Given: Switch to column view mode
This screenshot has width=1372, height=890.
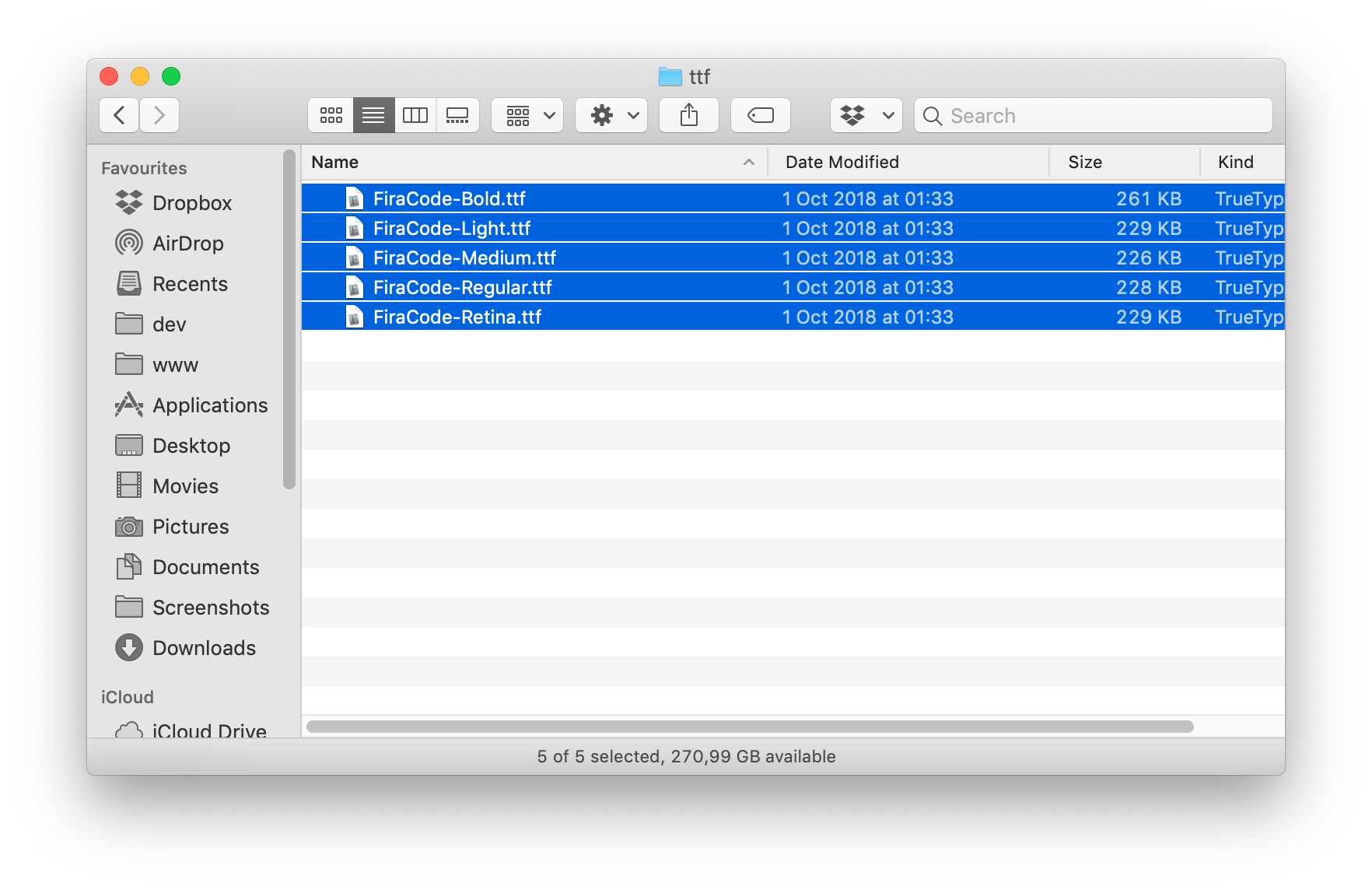Looking at the screenshot, I should [x=415, y=116].
